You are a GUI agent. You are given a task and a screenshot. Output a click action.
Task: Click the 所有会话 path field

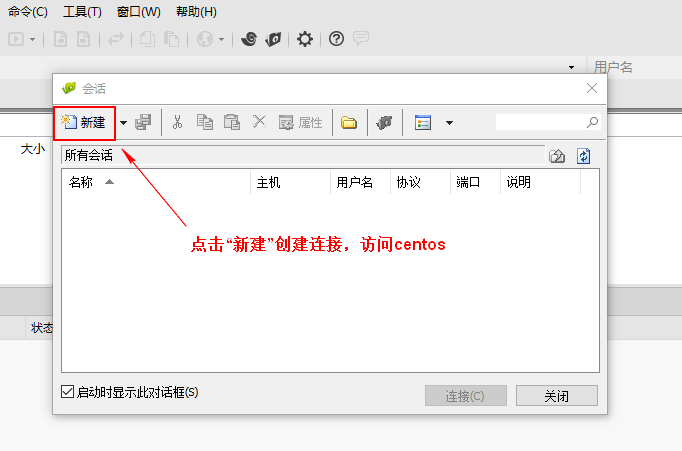click(300, 155)
